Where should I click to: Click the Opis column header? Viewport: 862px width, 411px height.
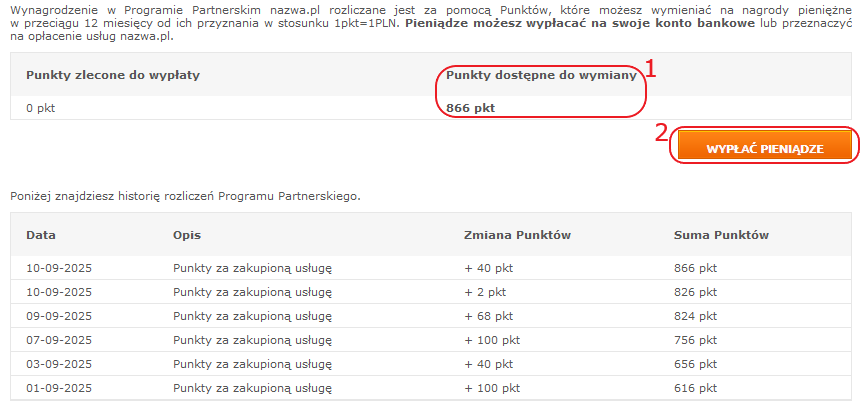click(187, 235)
